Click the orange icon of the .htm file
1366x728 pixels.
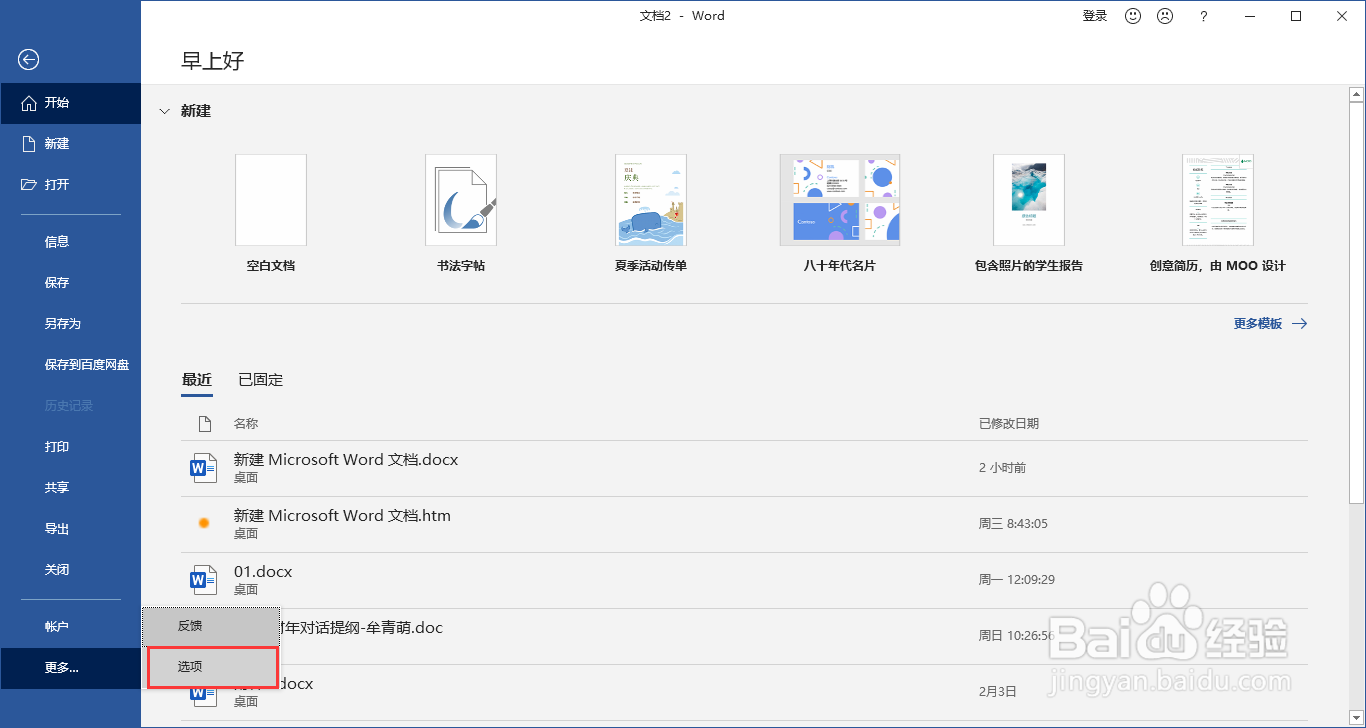pos(204,523)
